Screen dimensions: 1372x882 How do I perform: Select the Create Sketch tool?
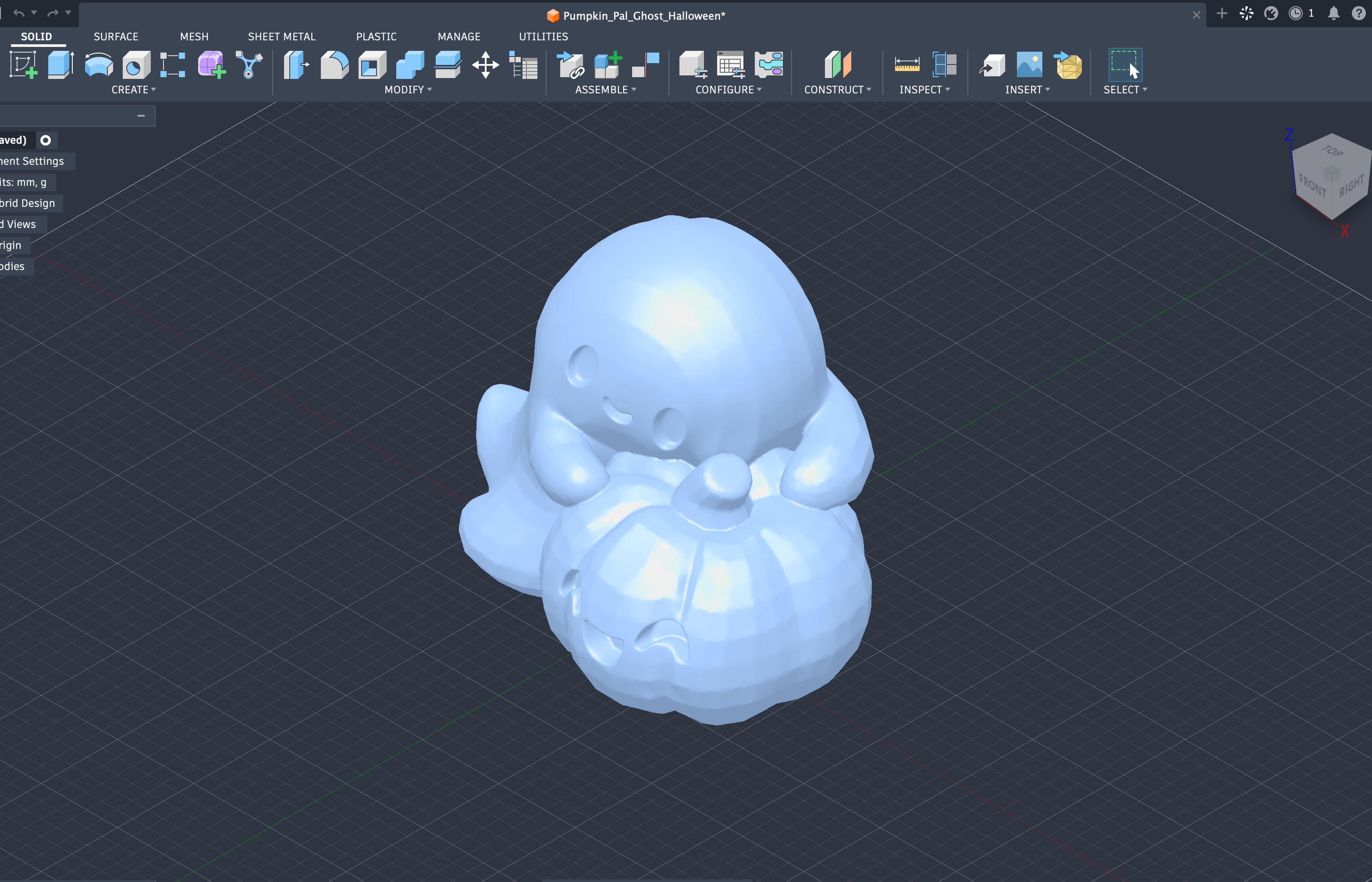[24, 65]
